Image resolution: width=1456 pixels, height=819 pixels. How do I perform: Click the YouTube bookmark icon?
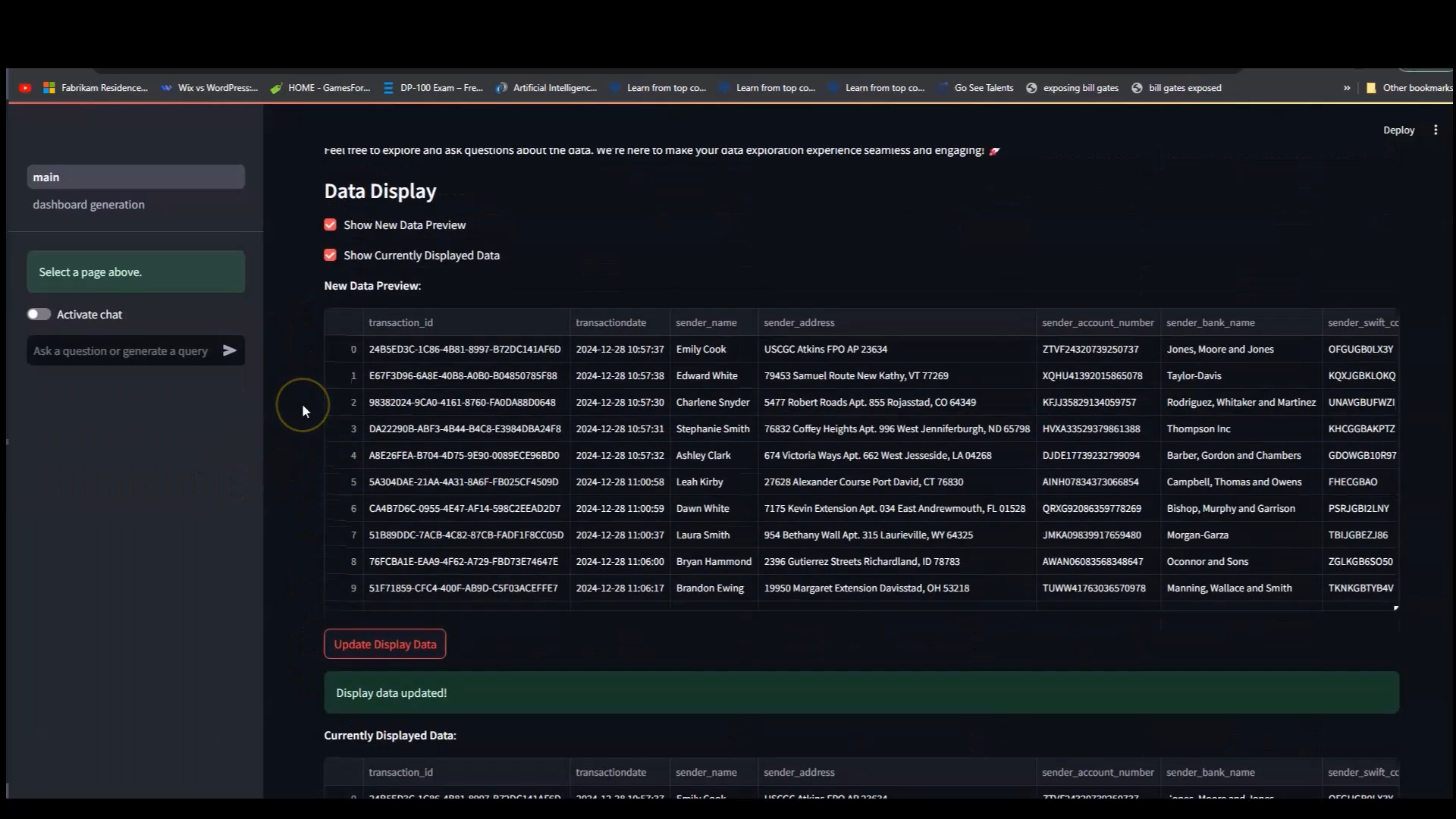25,88
